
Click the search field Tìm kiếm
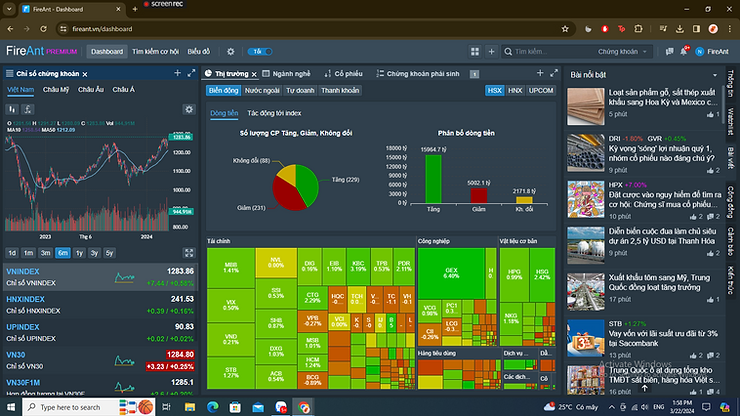tap(547, 51)
